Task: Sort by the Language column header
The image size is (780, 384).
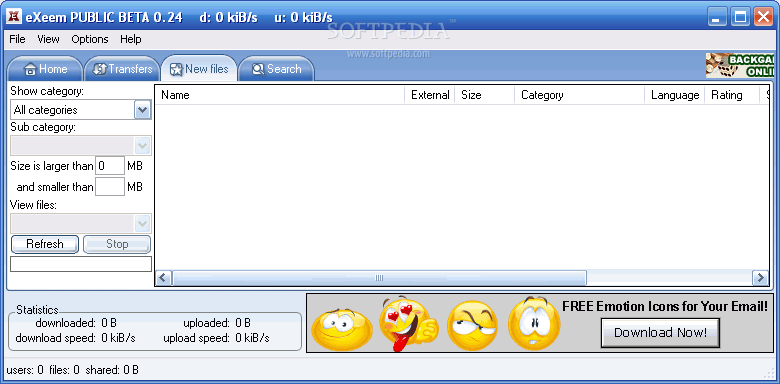Action: [x=675, y=95]
